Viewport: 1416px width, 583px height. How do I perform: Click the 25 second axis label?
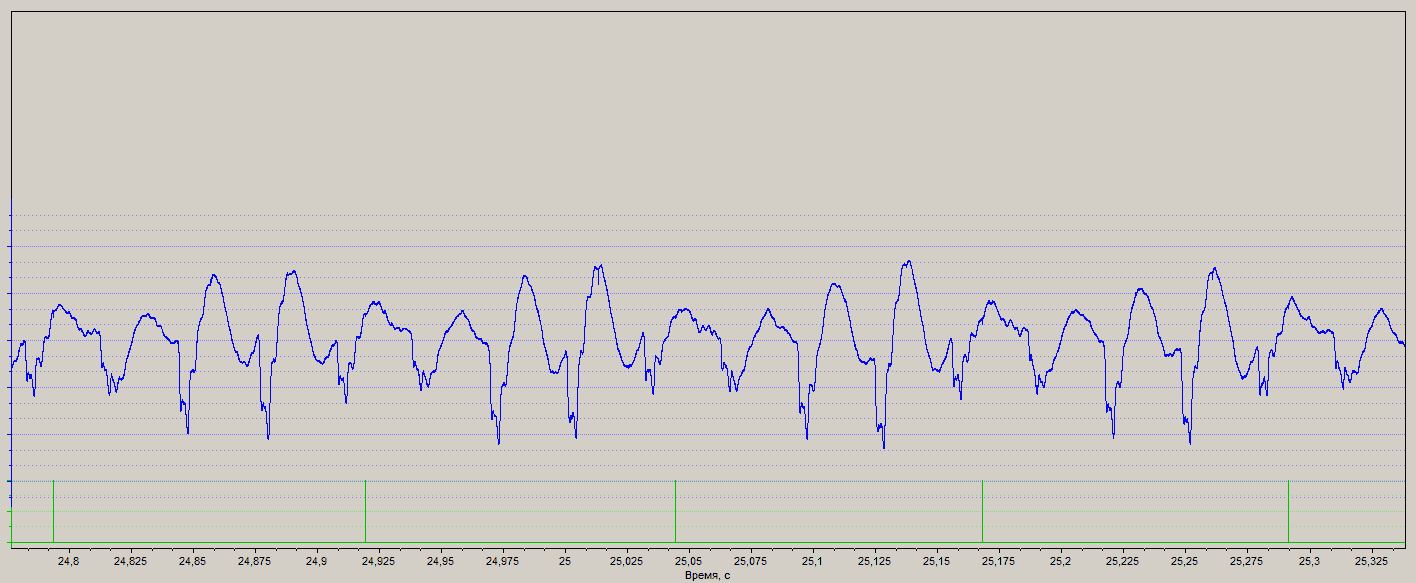pyautogui.click(x=565, y=561)
